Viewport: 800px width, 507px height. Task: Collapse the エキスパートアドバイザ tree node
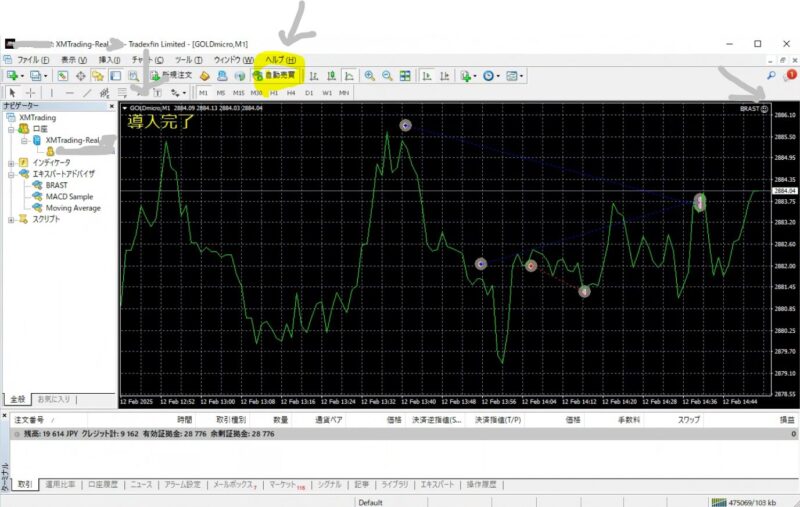[11, 174]
